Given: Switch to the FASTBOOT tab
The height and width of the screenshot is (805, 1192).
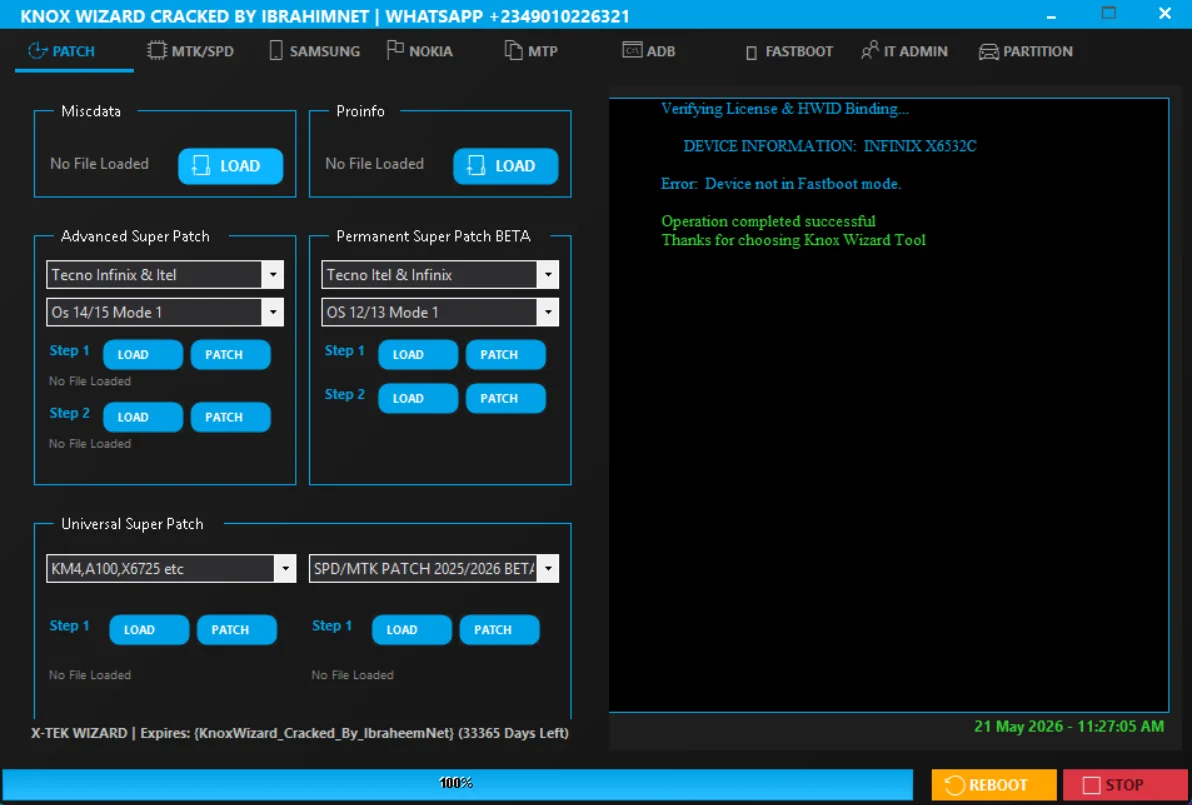Looking at the screenshot, I should pyautogui.click(x=789, y=52).
